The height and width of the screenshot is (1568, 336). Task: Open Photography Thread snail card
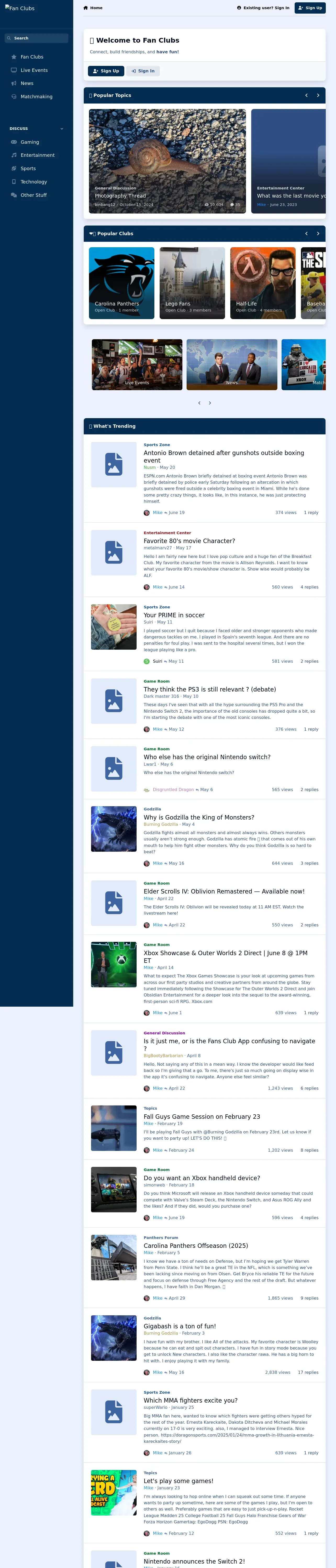click(x=168, y=161)
